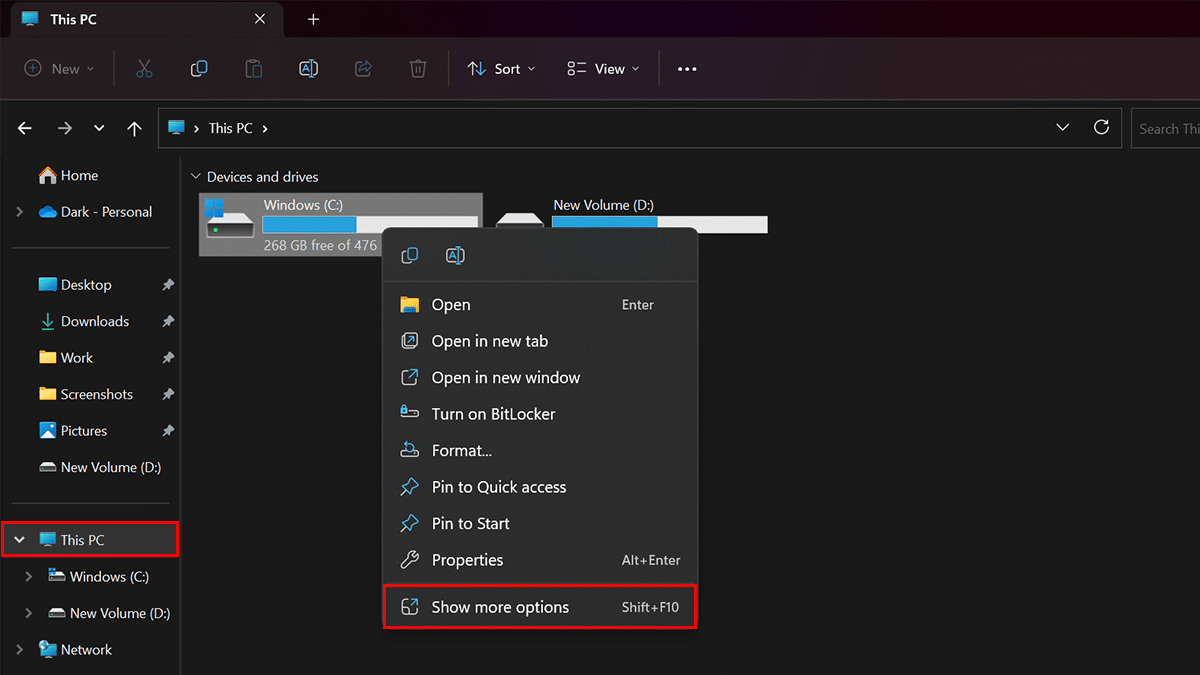
Task: Click the search box field
Action: click(1167, 129)
